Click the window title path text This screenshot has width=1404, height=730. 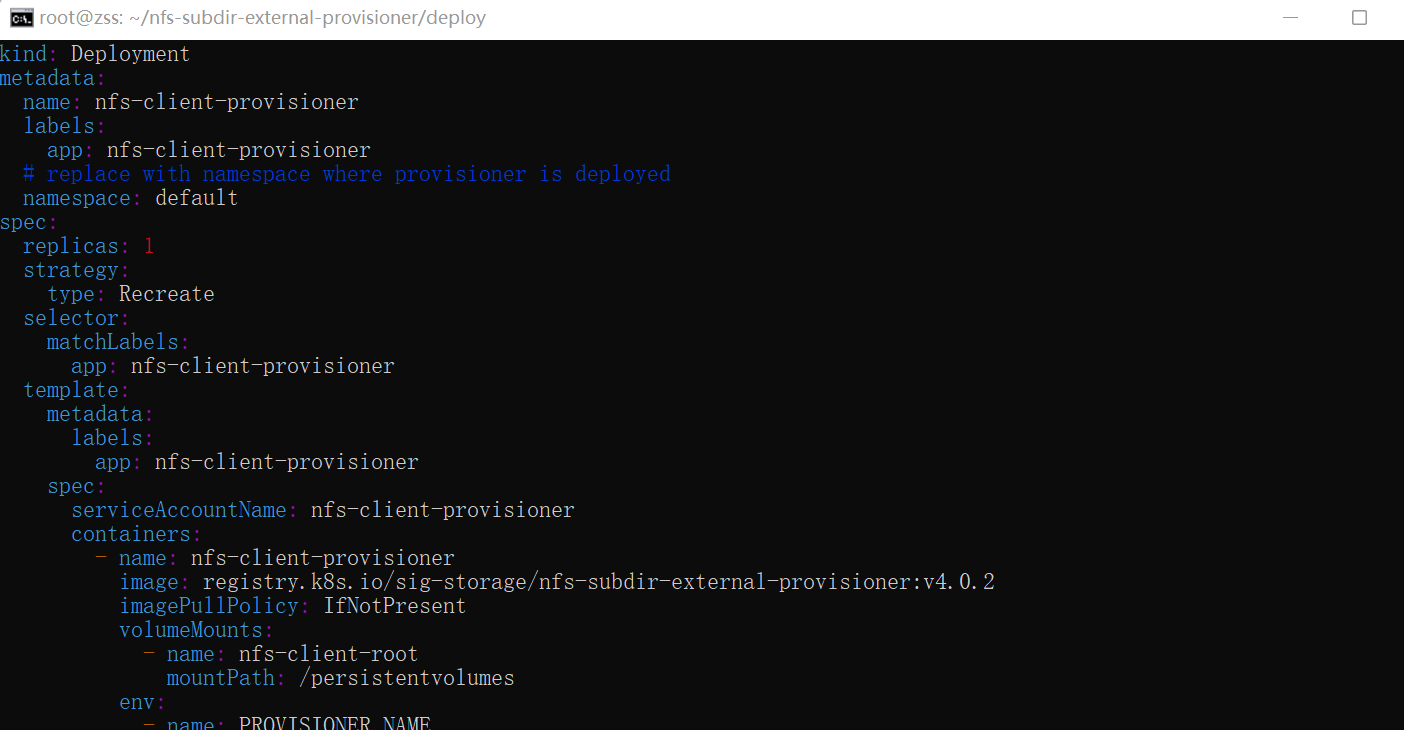point(263,18)
